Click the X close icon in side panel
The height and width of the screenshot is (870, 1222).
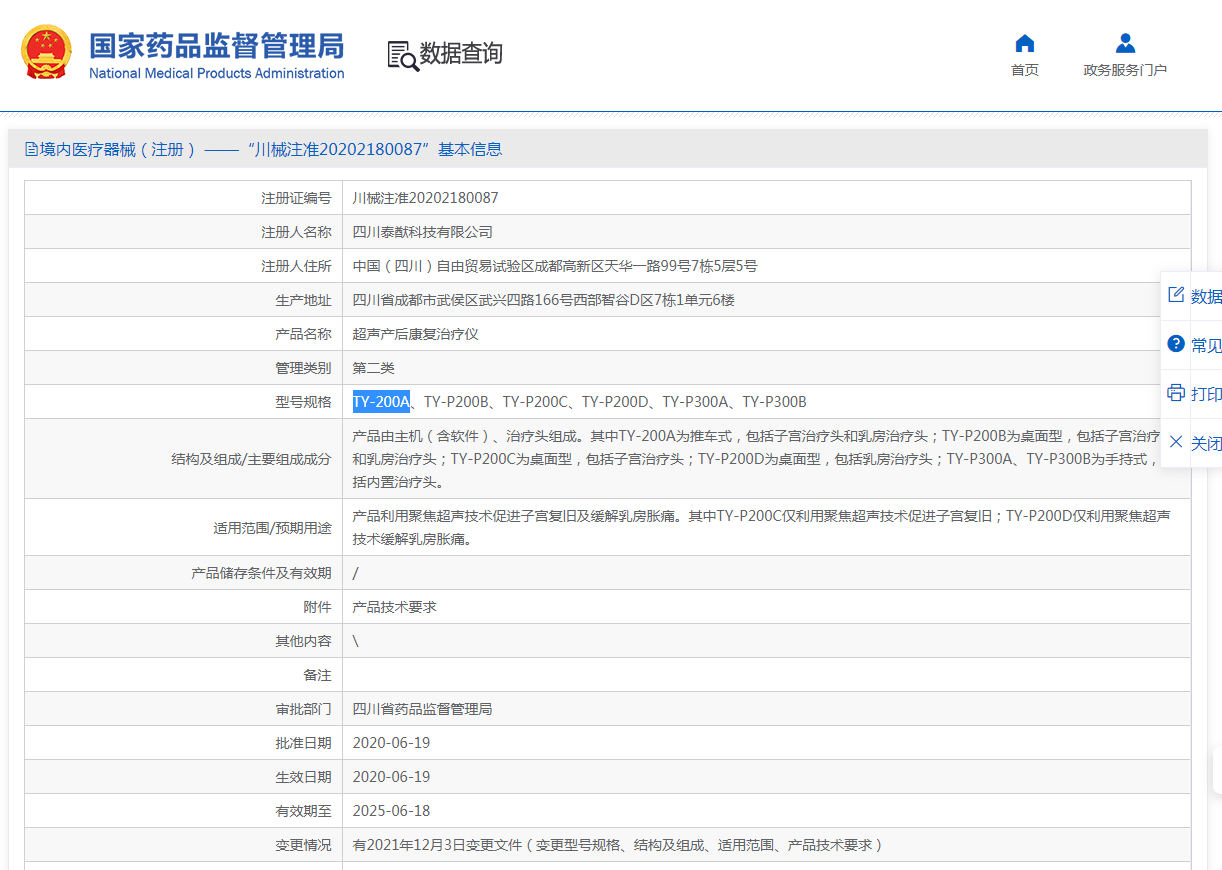pos(1176,442)
